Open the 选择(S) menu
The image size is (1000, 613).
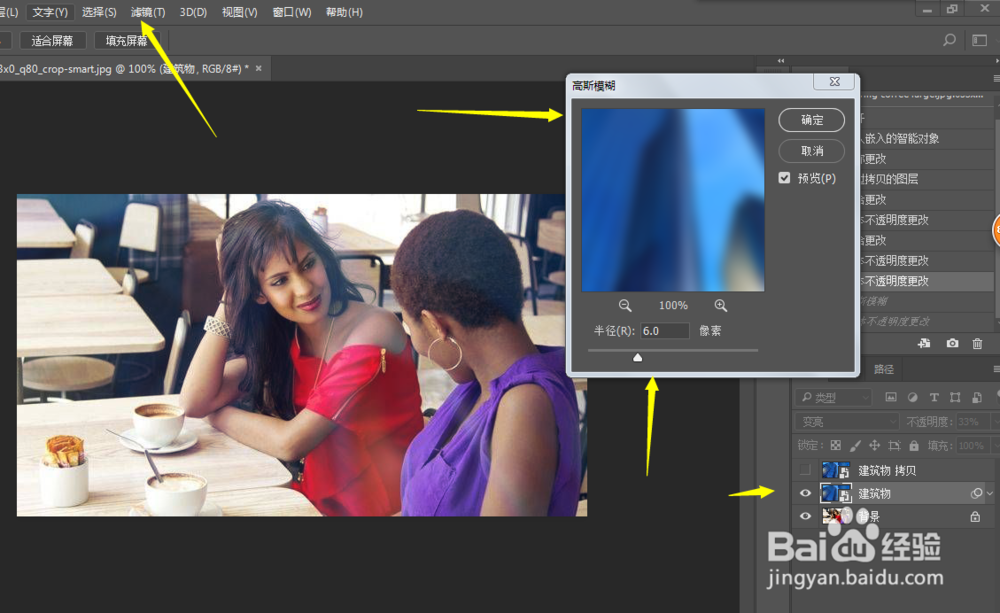click(x=99, y=12)
